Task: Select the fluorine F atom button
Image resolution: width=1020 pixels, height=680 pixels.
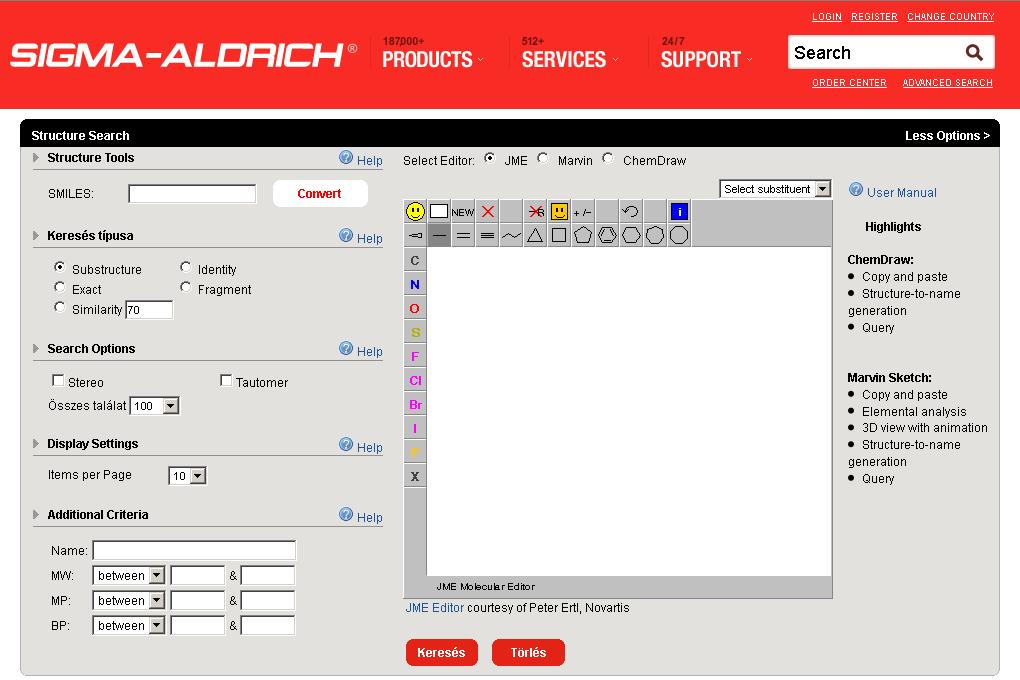Action: [x=415, y=357]
